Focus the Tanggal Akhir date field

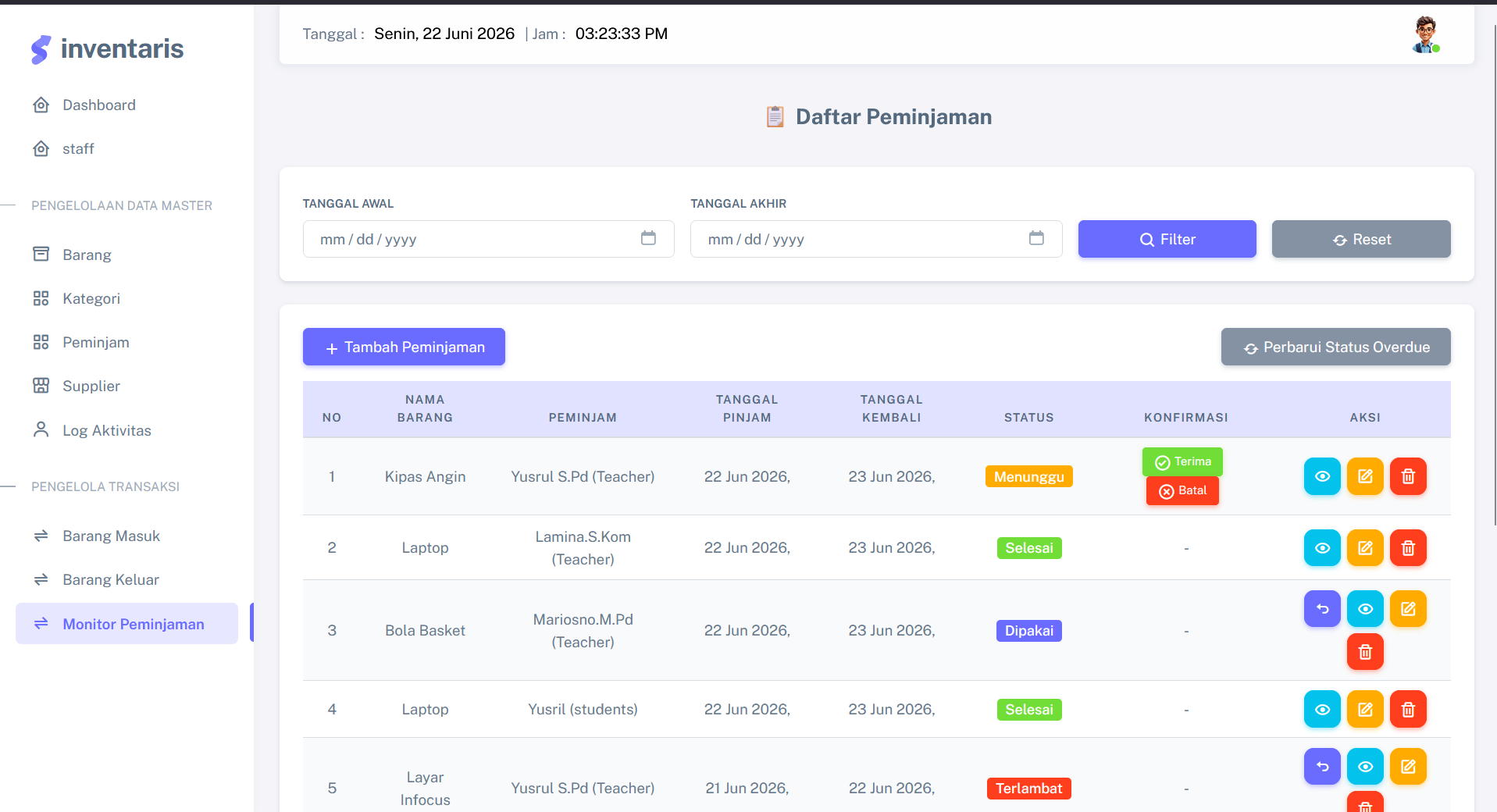876,239
